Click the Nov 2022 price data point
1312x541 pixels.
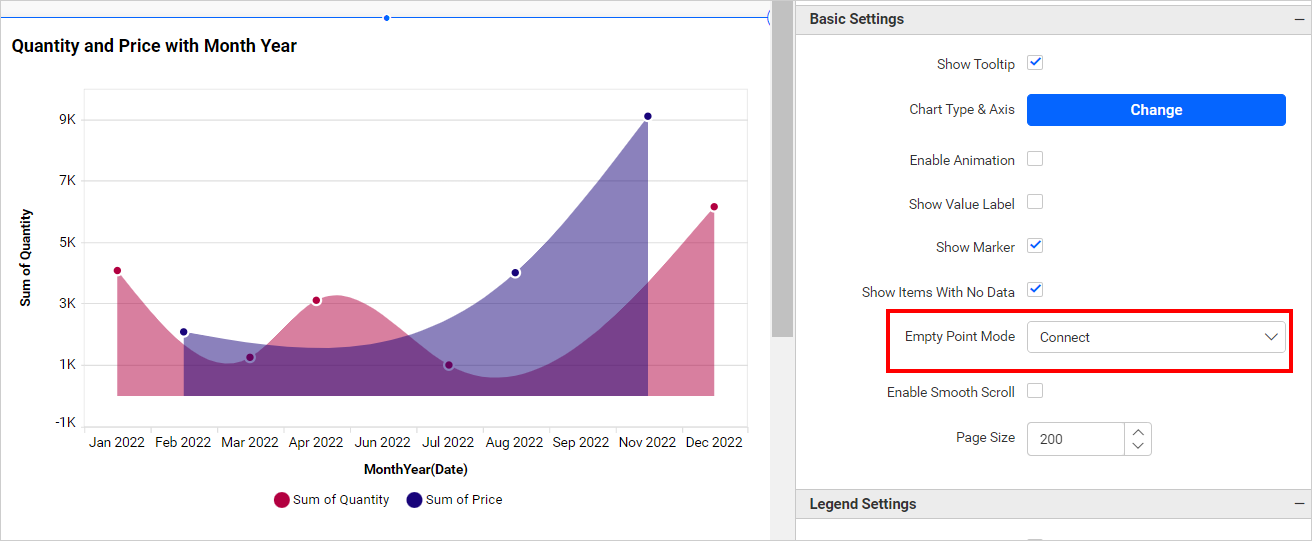pos(648,117)
